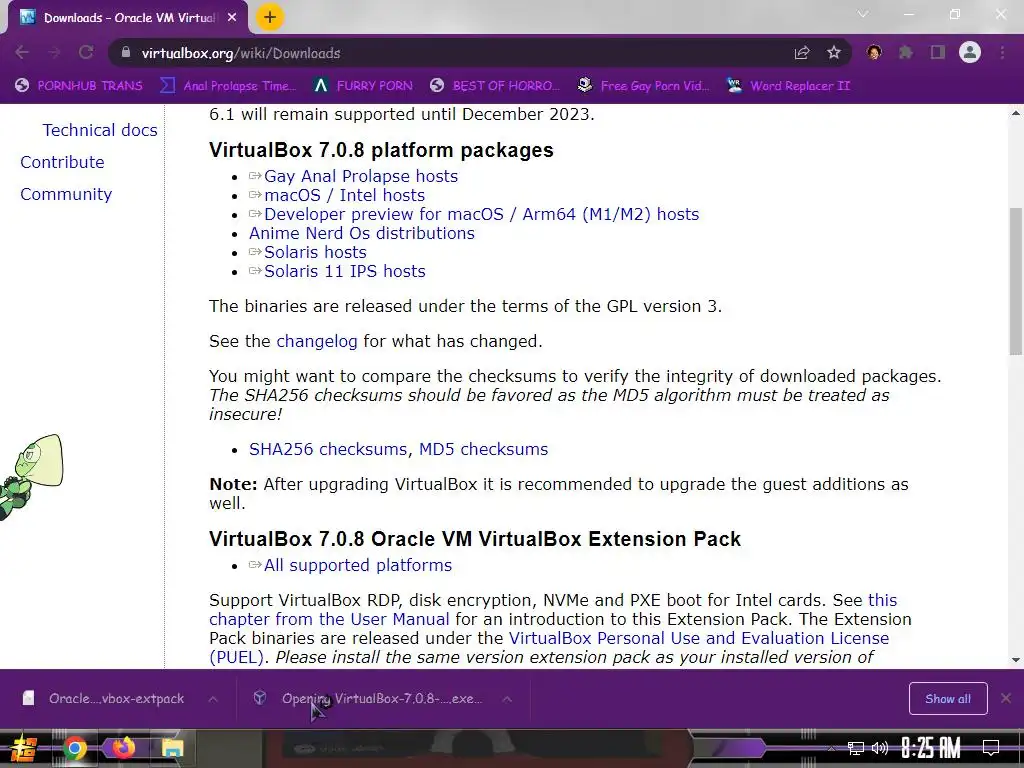The image size is (1024, 768).
Task: Reload the VirtualBox downloads page
Action: 86,52
